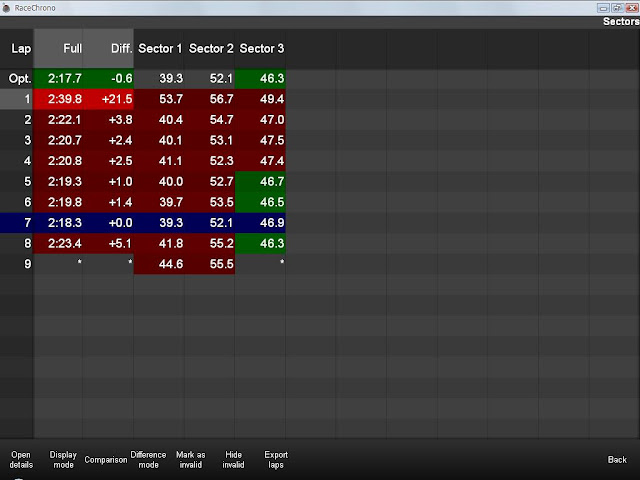This screenshot has height=480, width=640.
Task: Export laps from the bottom bar
Action: coord(276,460)
